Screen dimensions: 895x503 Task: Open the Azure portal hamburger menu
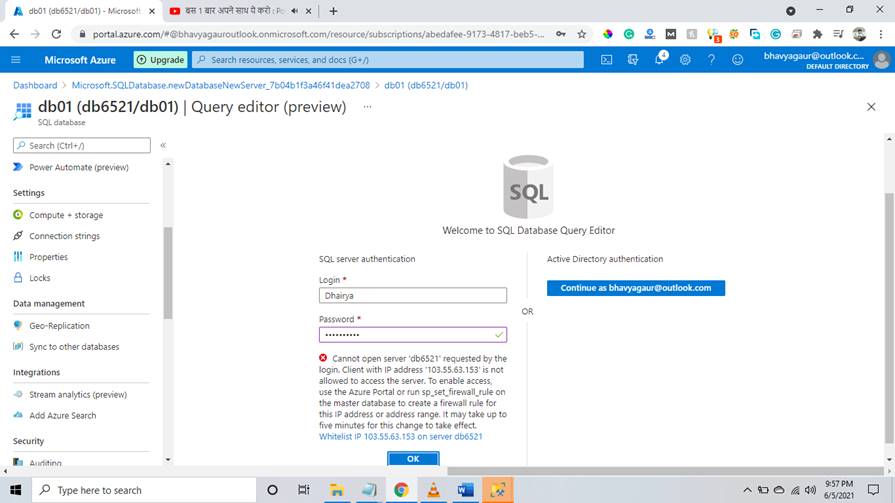[15, 59]
